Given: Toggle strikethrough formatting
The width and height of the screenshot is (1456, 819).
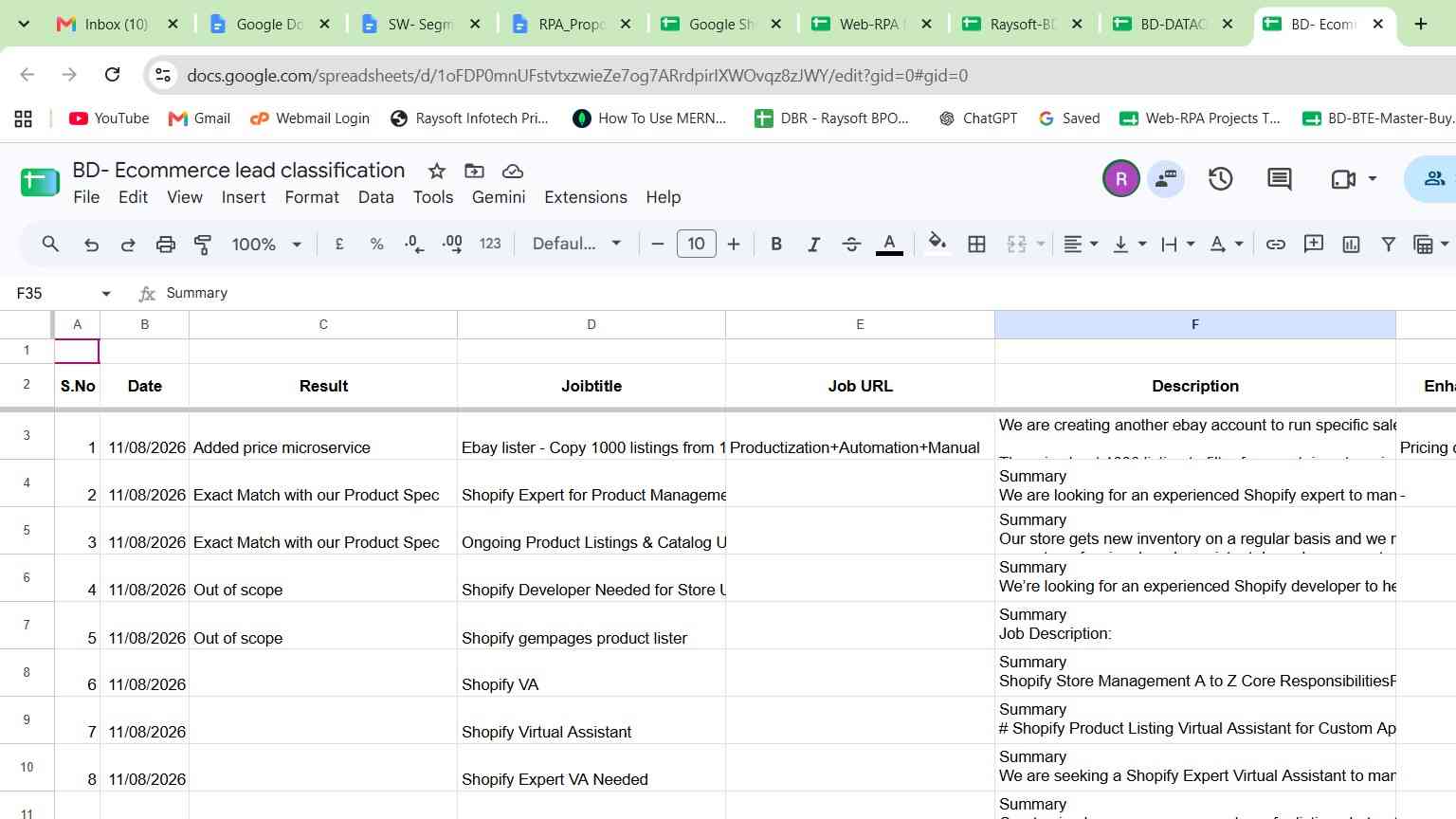Looking at the screenshot, I should (x=851, y=245).
